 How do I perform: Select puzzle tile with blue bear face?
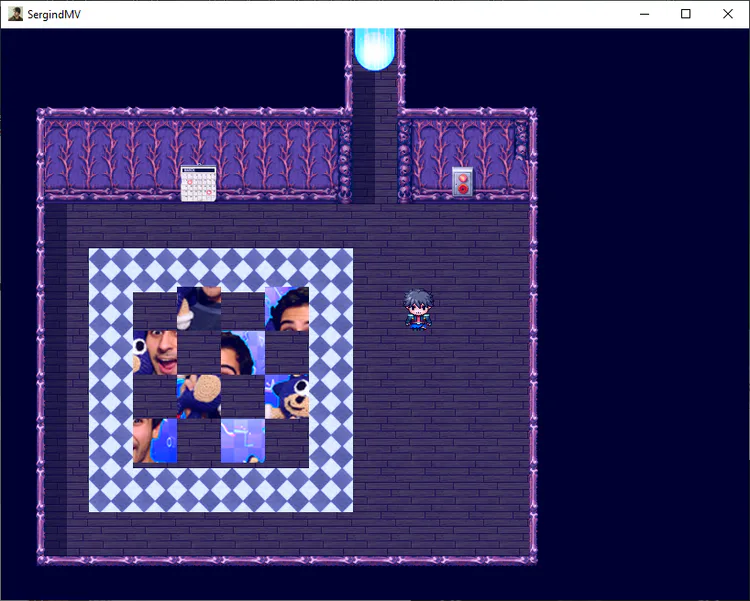pyautogui.click(x=287, y=397)
